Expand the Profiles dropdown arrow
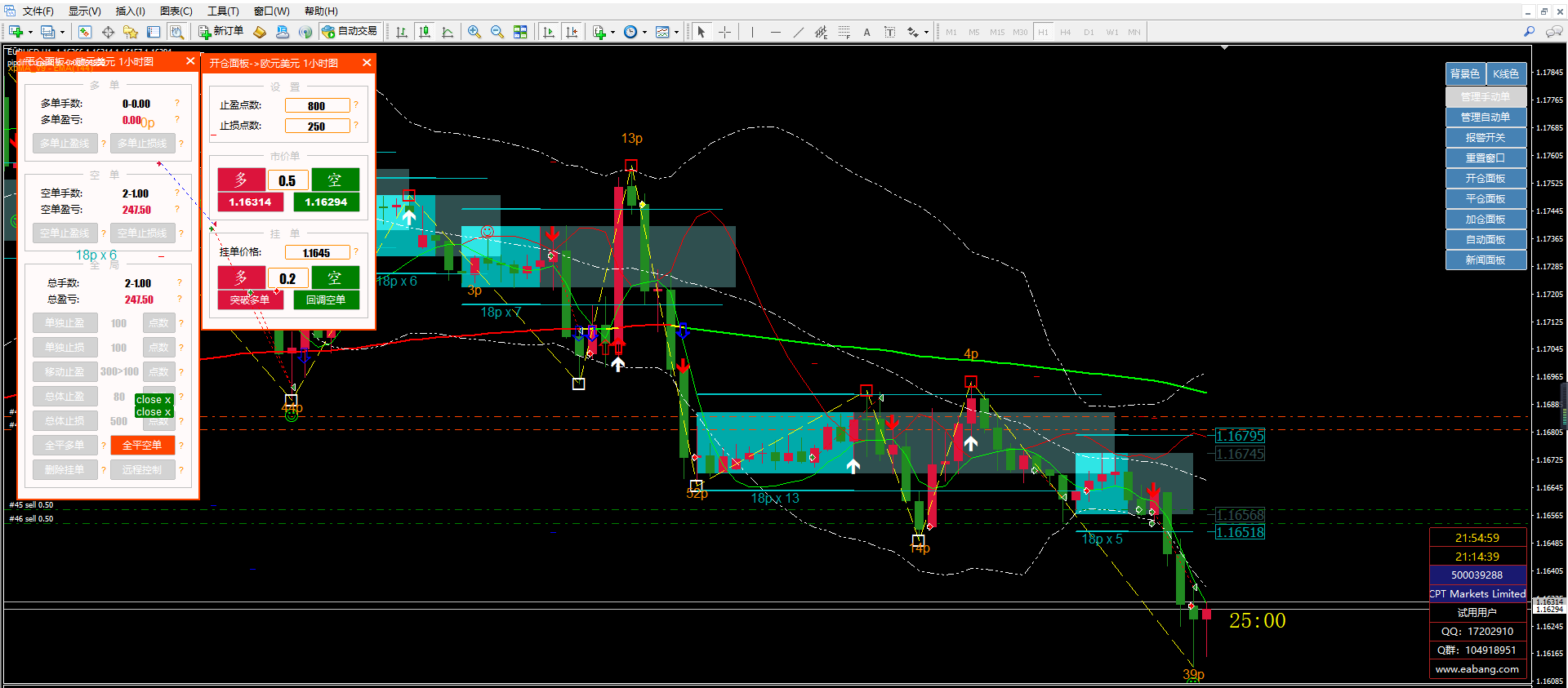 (x=62, y=33)
